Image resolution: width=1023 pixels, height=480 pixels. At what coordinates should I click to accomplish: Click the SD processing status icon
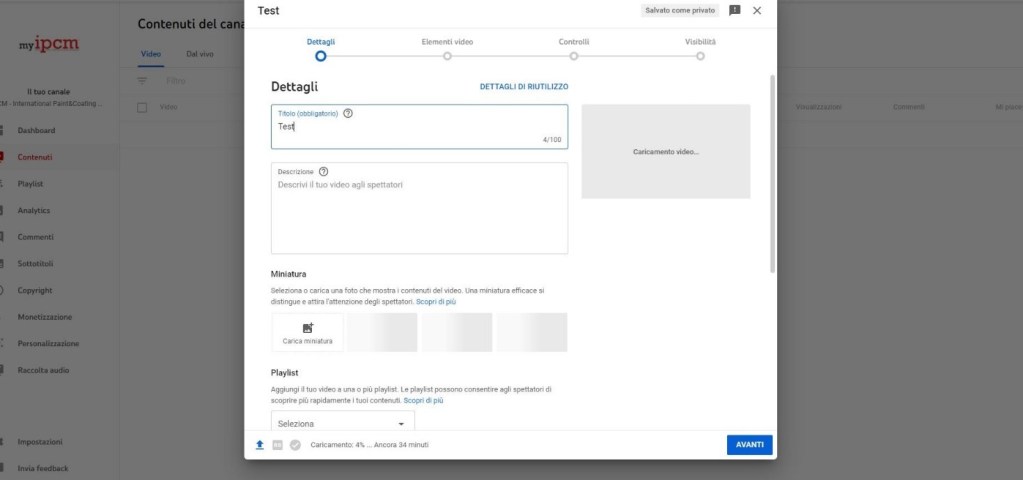[277, 445]
